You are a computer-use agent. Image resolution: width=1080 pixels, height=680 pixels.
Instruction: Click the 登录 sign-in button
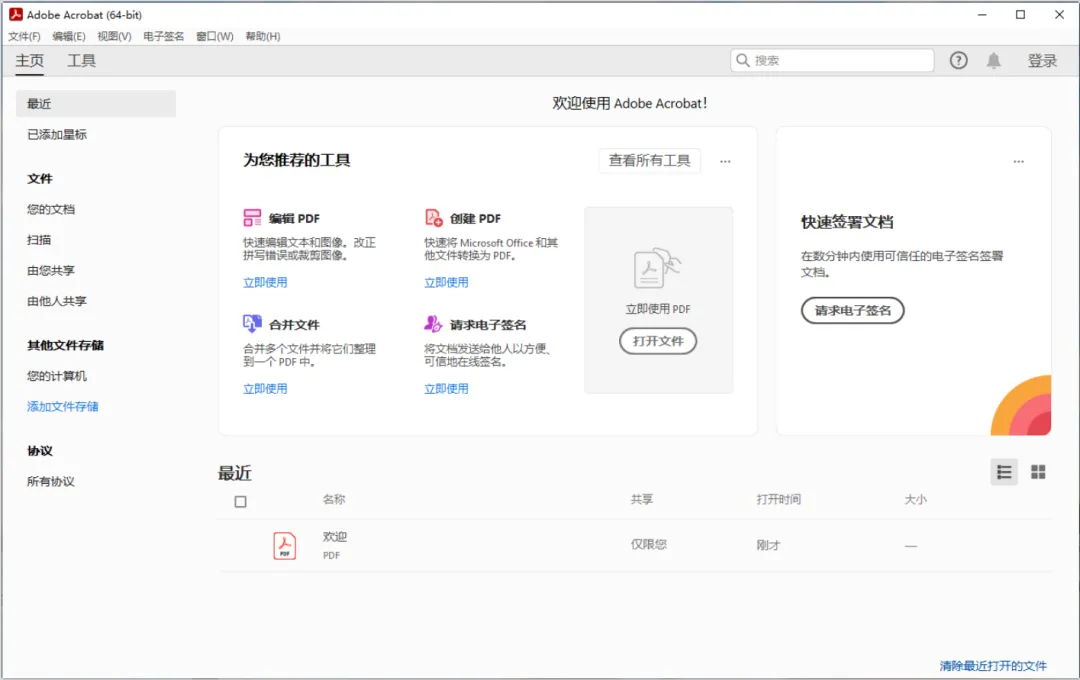pos(1042,61)
